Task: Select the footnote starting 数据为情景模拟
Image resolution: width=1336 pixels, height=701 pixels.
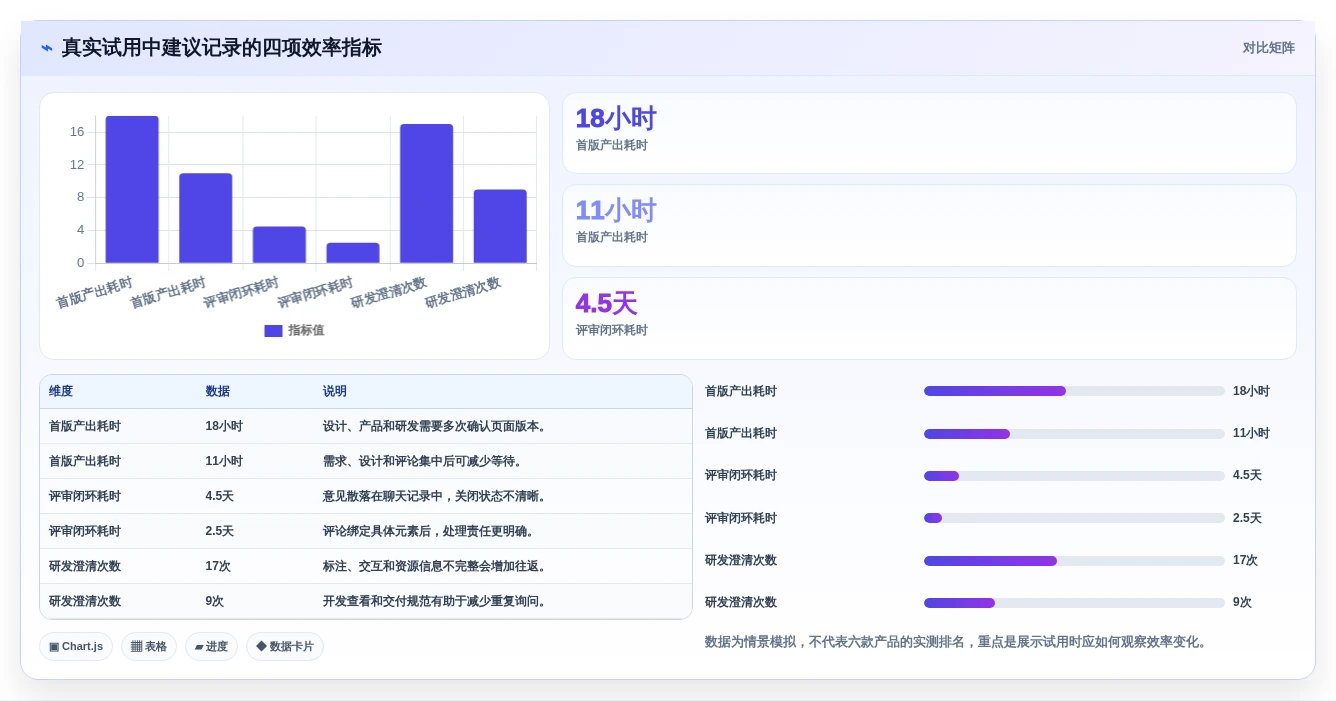Action: pos(958,642)
